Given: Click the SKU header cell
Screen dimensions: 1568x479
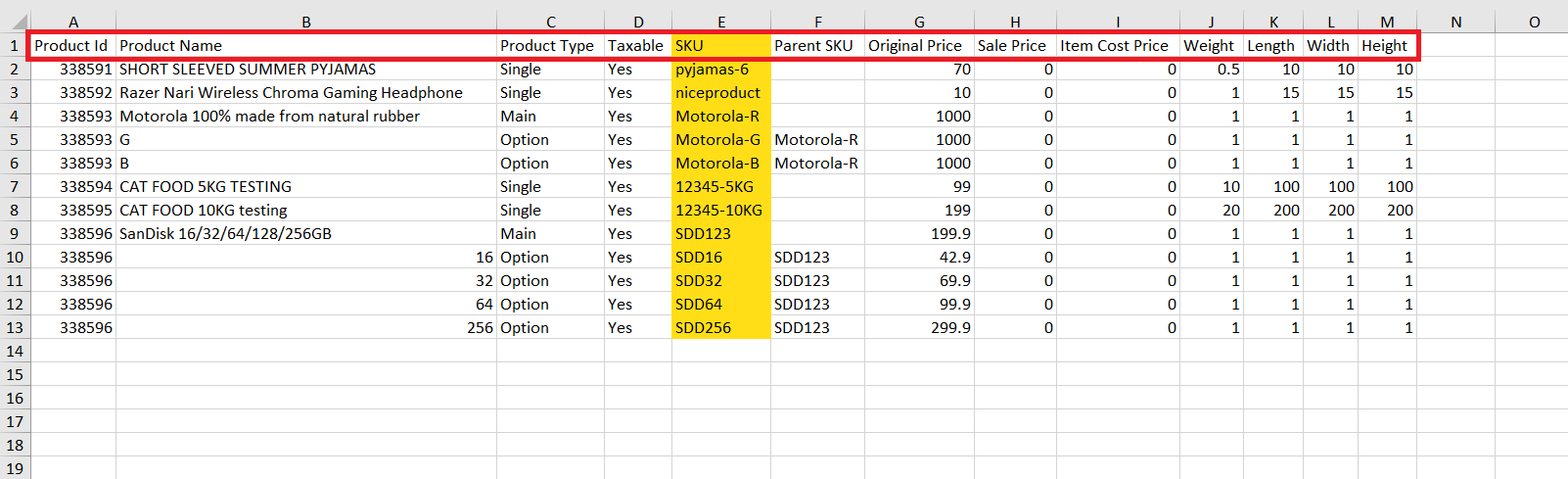Looking at the screenshot, I should (721, 46).
